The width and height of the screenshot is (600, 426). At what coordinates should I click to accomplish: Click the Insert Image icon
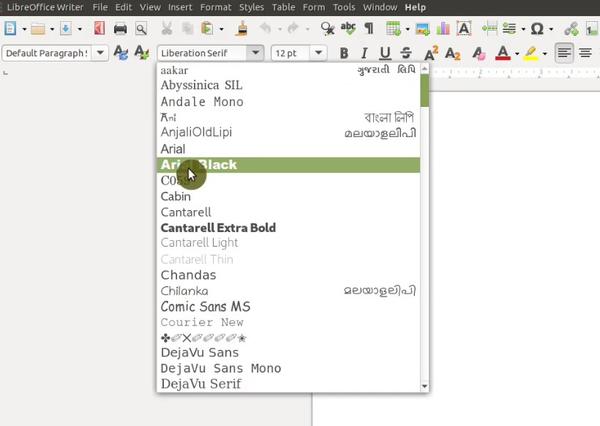pyautogui.click(x=422, y=29)
